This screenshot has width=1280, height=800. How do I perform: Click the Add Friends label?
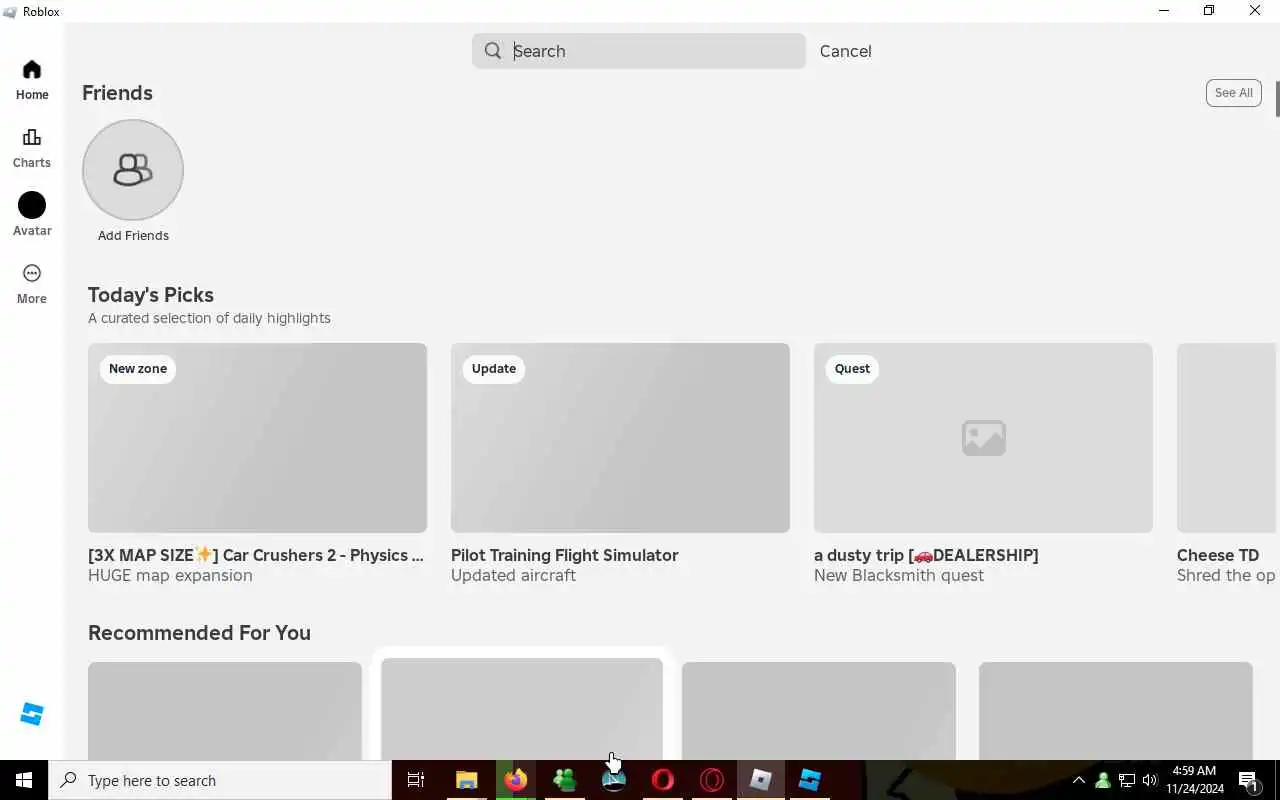[133, 236]
